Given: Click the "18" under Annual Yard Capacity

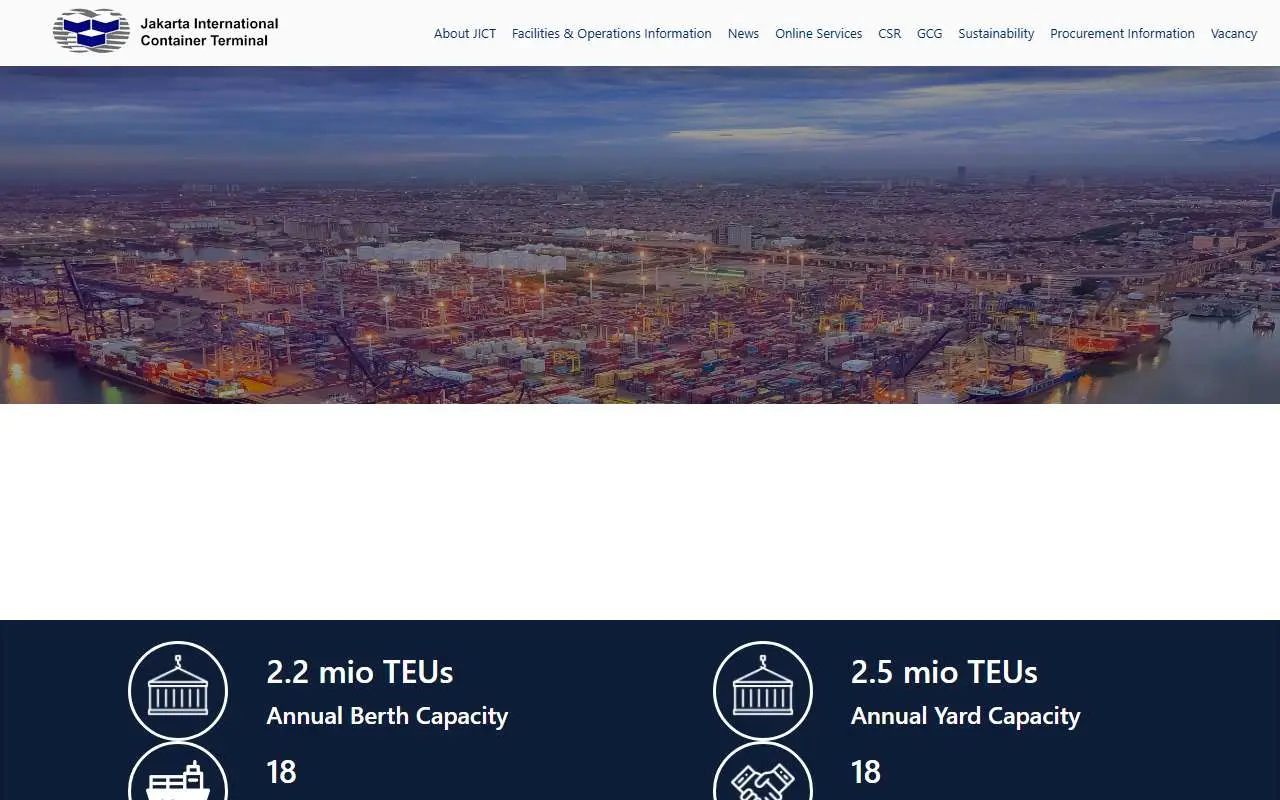Looking at the screenshot, I should [866, 772].
